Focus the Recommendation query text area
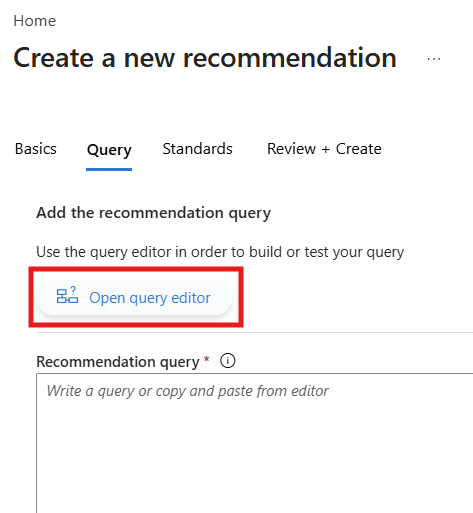This screenshot has height=513, width=473. tap(255, 443)
